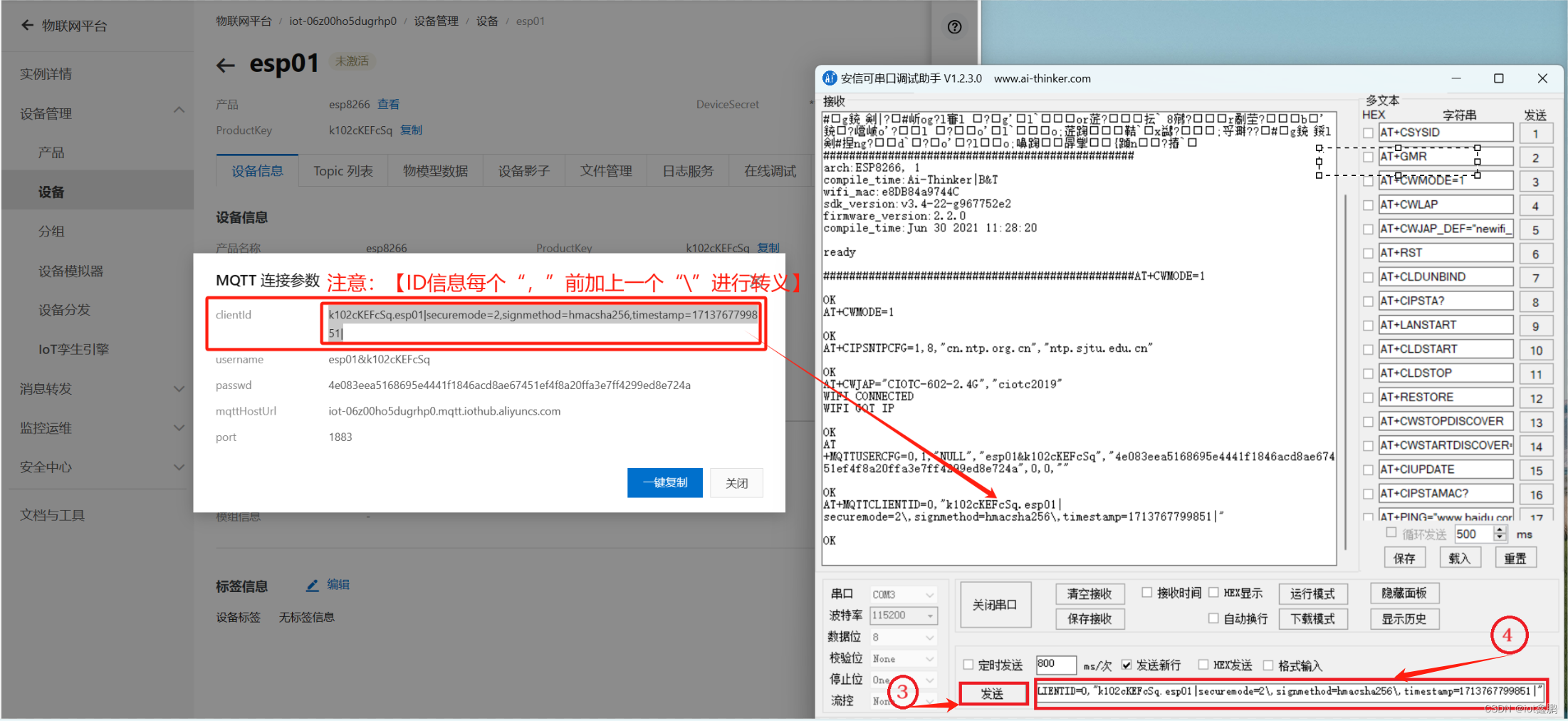Click the 下载模式 button

(x=1312, y=619)
